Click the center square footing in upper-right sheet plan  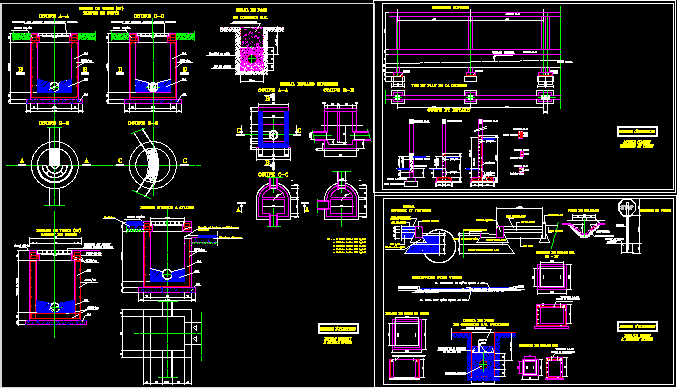coord(470,97)
